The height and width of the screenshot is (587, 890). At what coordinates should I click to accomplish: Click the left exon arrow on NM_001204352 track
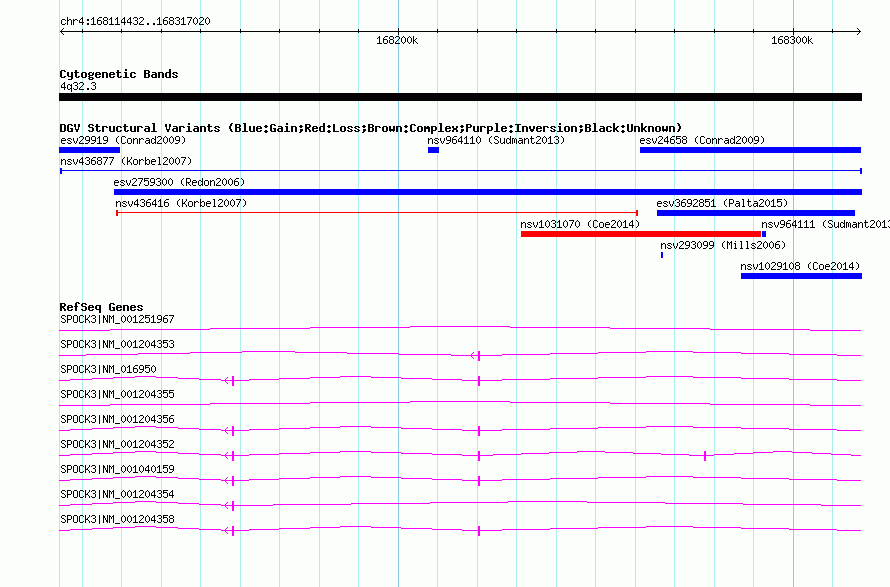pyautogui.click(x=229, y=456)
